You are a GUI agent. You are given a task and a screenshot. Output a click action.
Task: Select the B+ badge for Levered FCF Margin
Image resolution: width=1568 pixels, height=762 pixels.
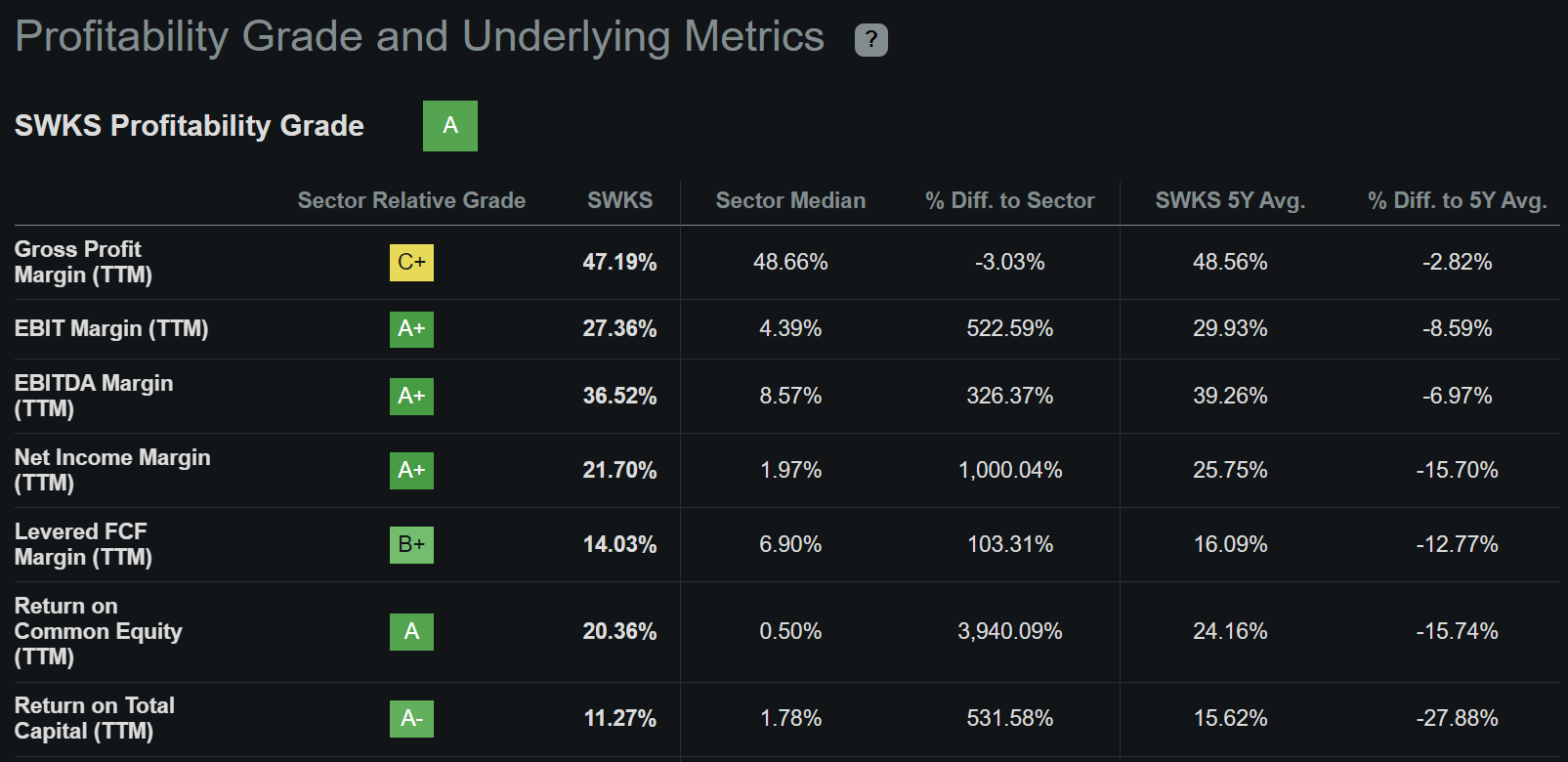(410, 545)
